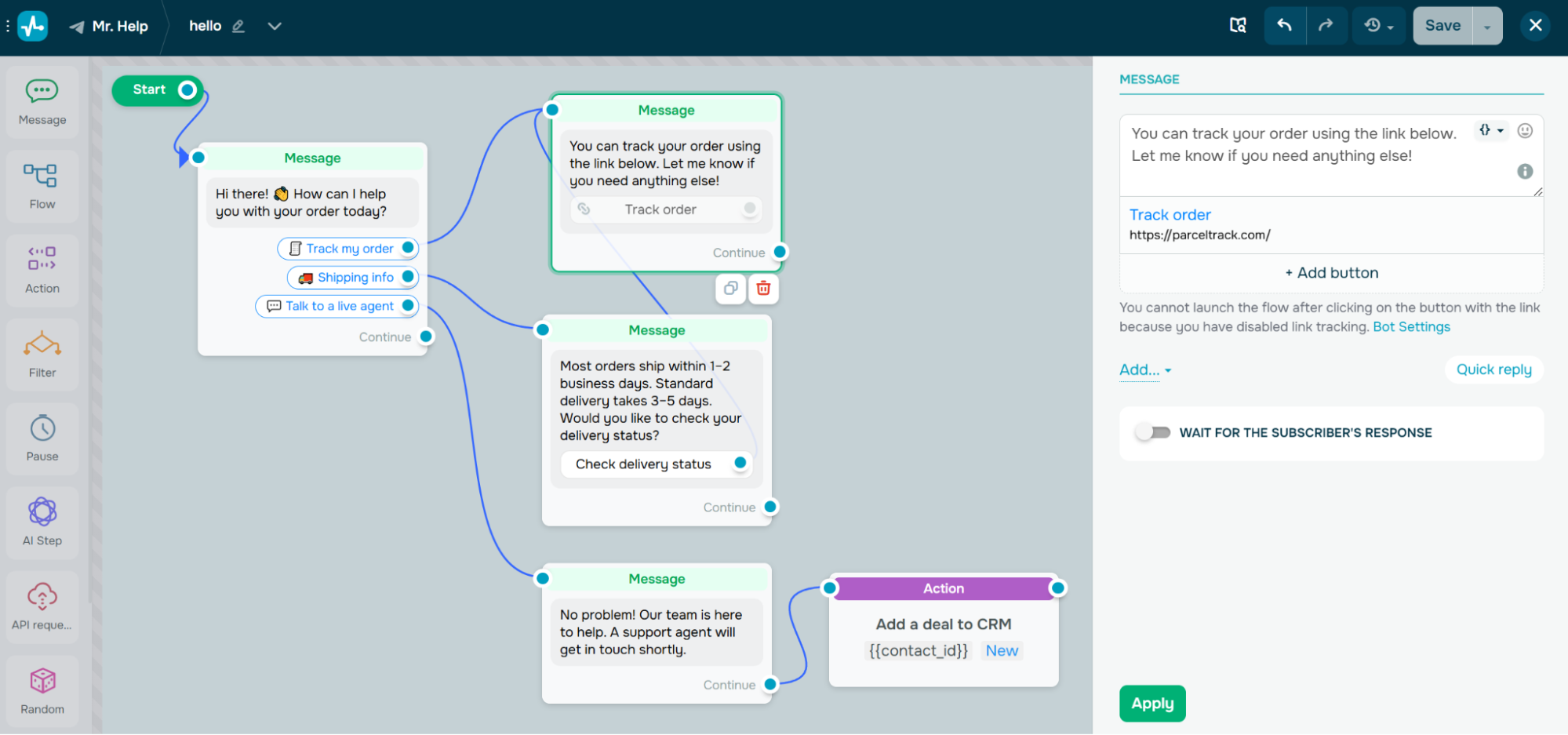1568x735 pixels.
Task: Open the Action block tool
Action: click(42, 269)
